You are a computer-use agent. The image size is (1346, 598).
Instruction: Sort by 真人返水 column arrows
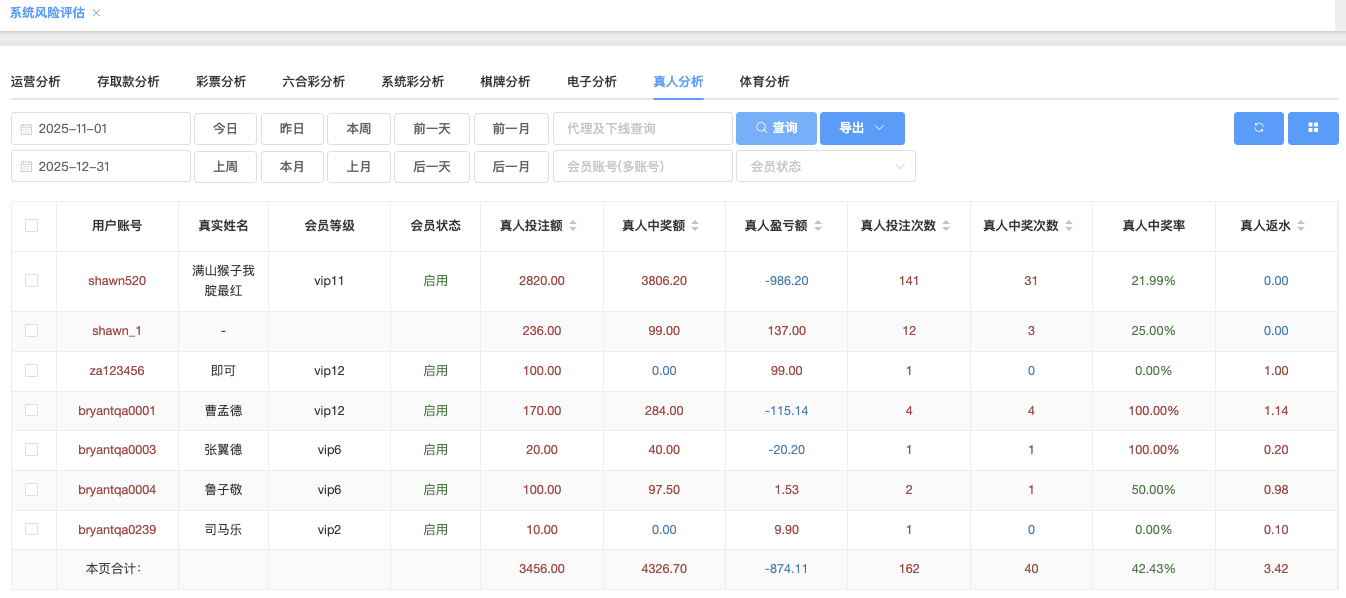click(1301, 226)
